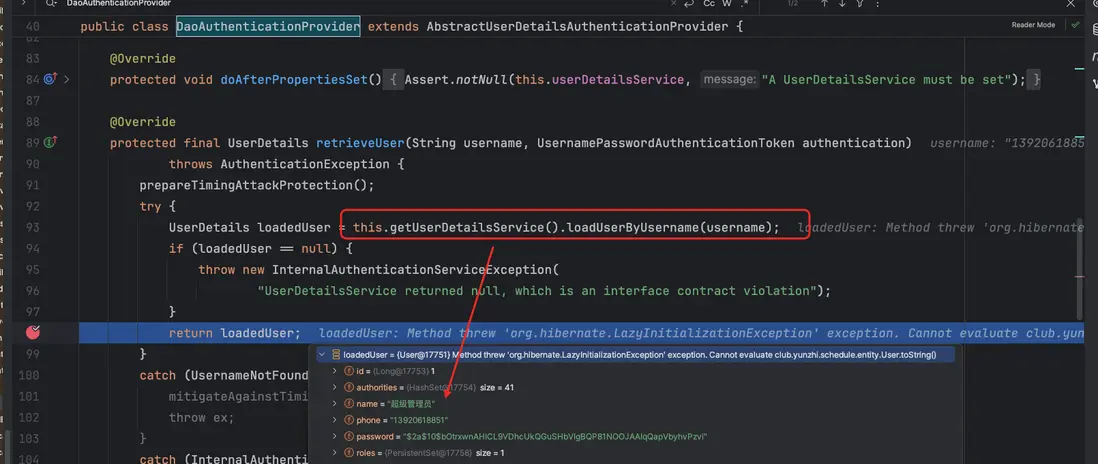The height and width of the screenshot is (464, 1098).
Task: Click the highlighted DaoAuthenticationProvider class name
Action: tap(268, 27)
